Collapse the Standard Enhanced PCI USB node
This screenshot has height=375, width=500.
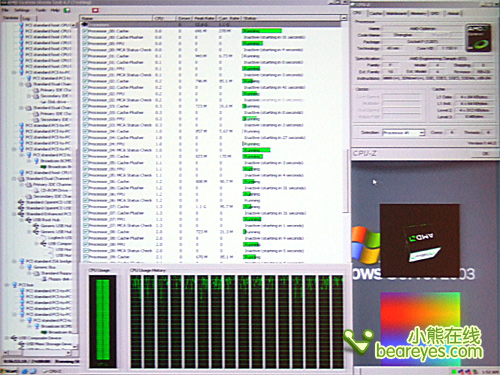[14, 214]
